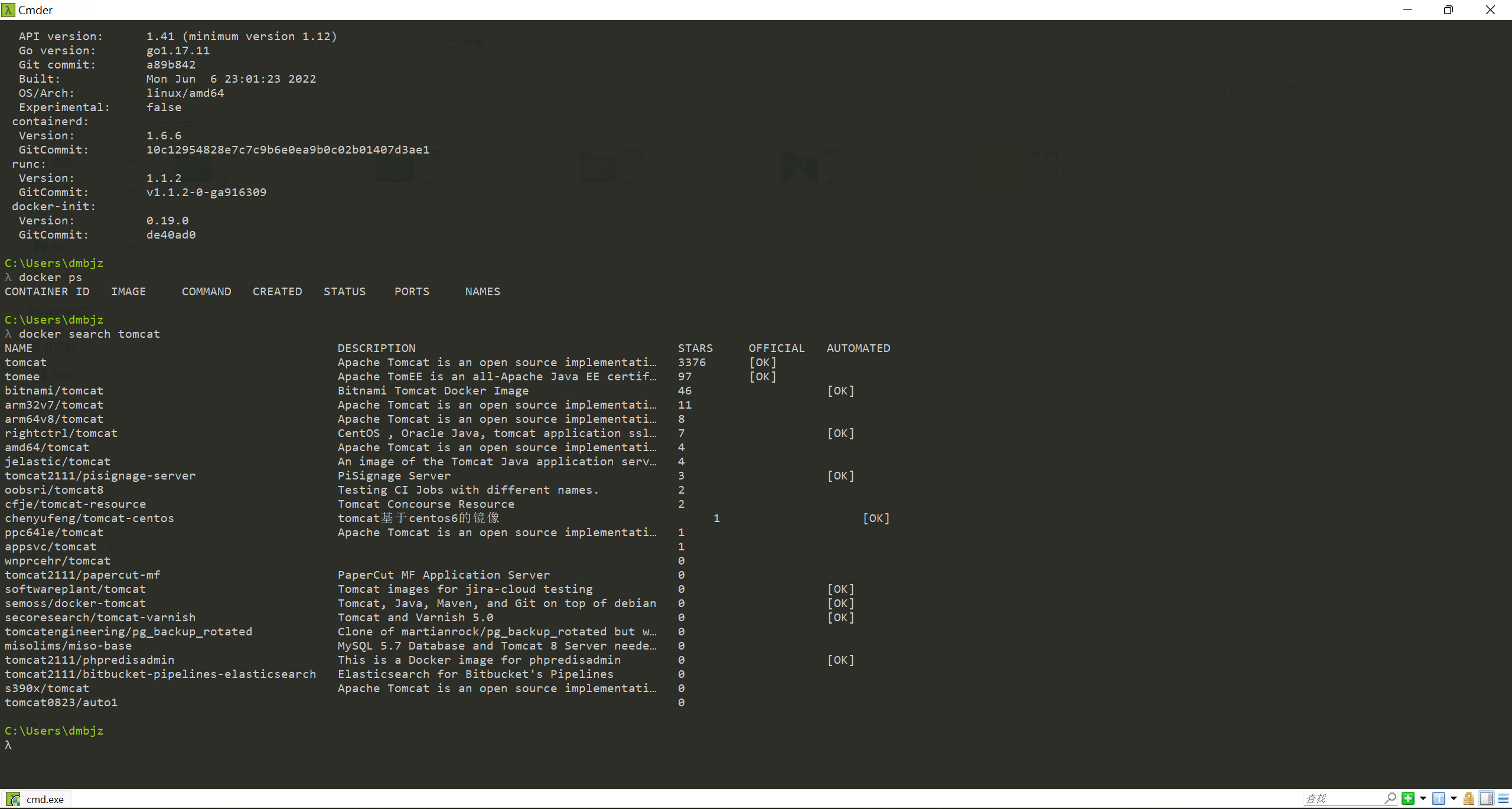
Task: Toggle the scrollbar visibility icon
Action: (1487, 798)
